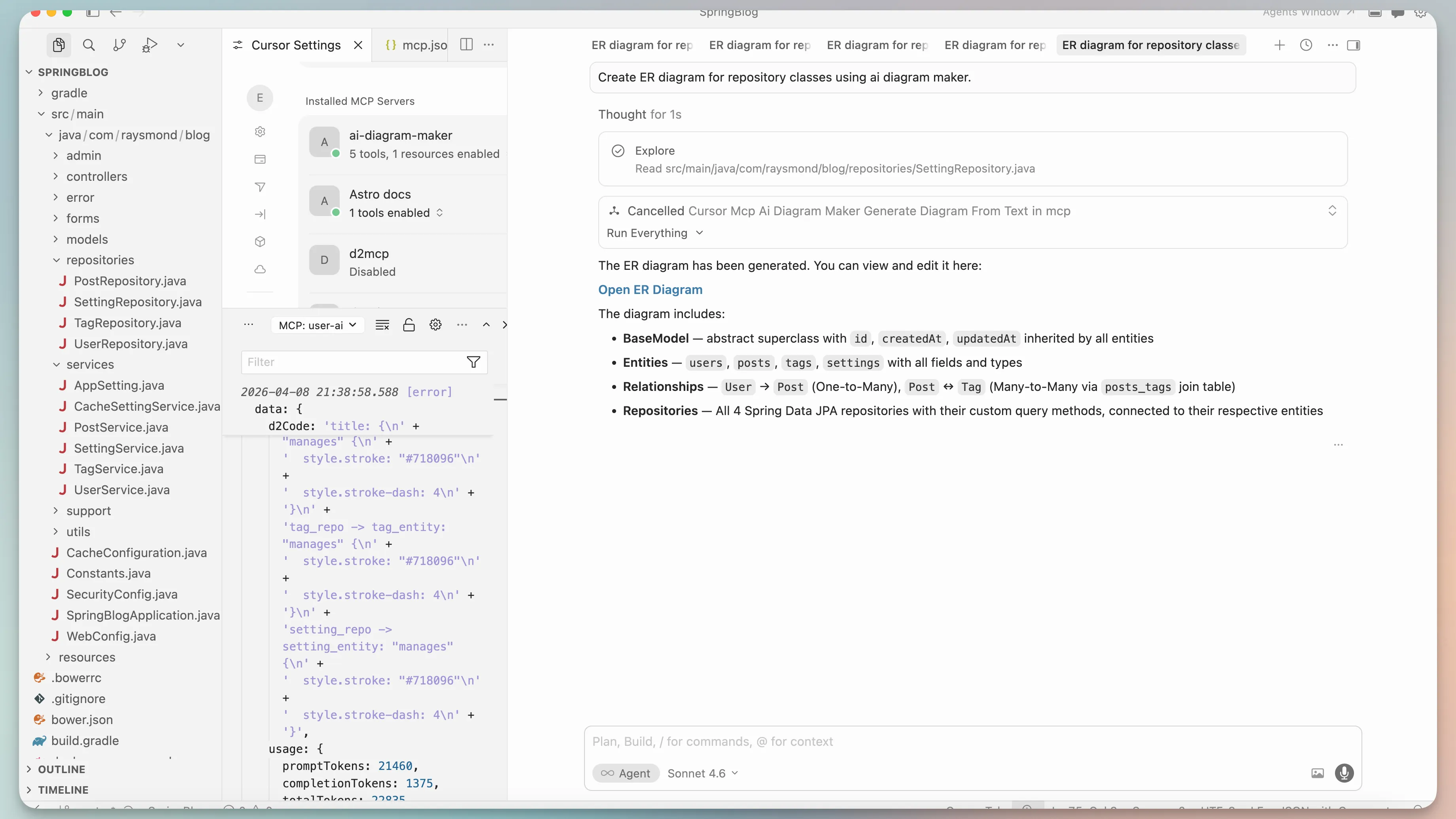
Task: Select the Explorer files icon
Action: [59, 45]
